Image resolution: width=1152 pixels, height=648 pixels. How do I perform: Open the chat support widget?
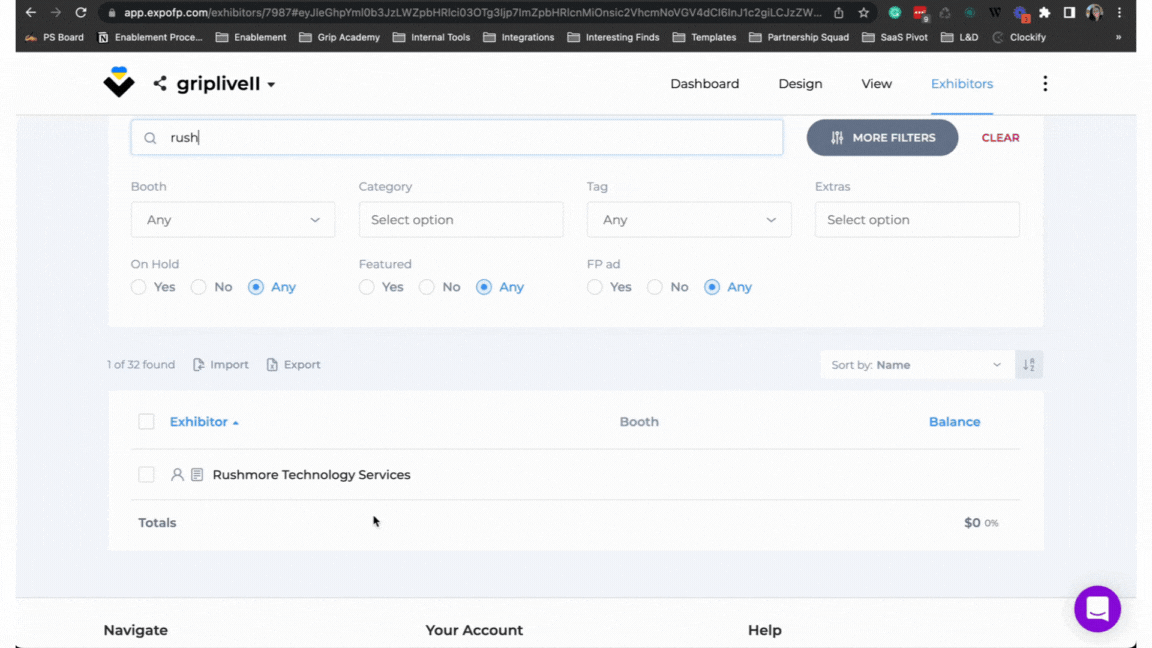tap(1097, 608)
